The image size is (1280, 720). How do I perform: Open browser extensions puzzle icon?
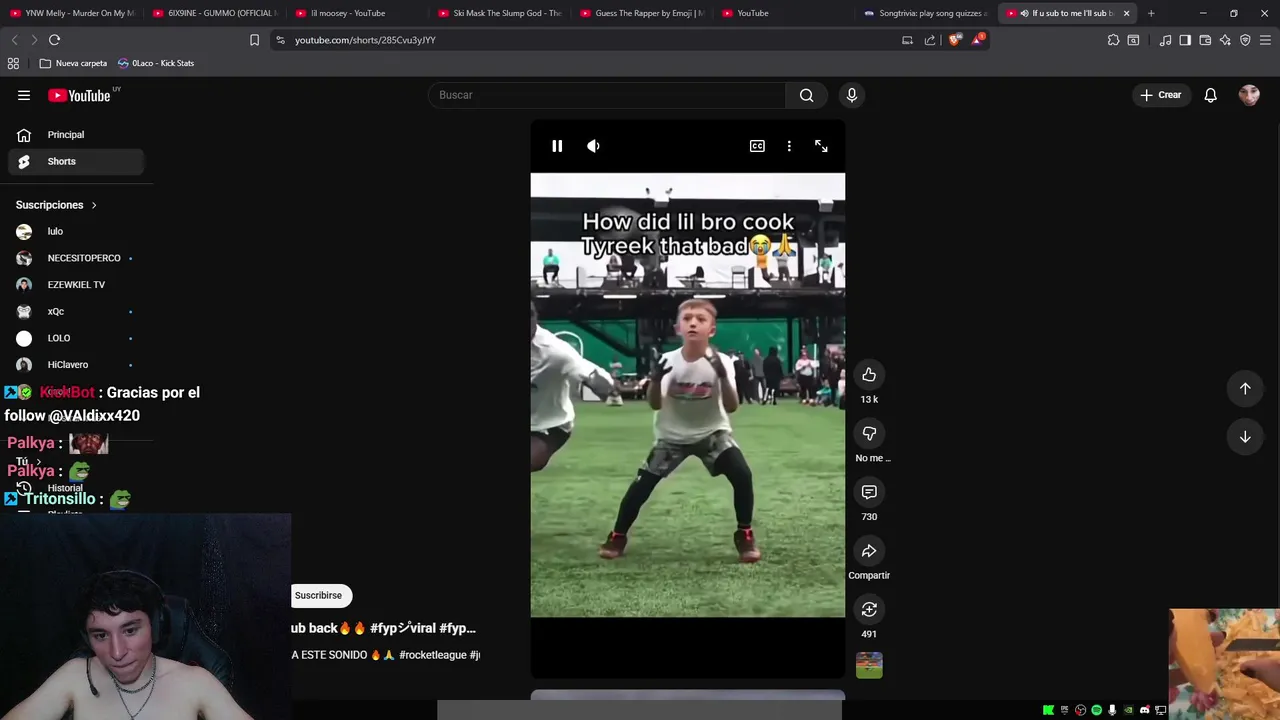(1113, 40)
